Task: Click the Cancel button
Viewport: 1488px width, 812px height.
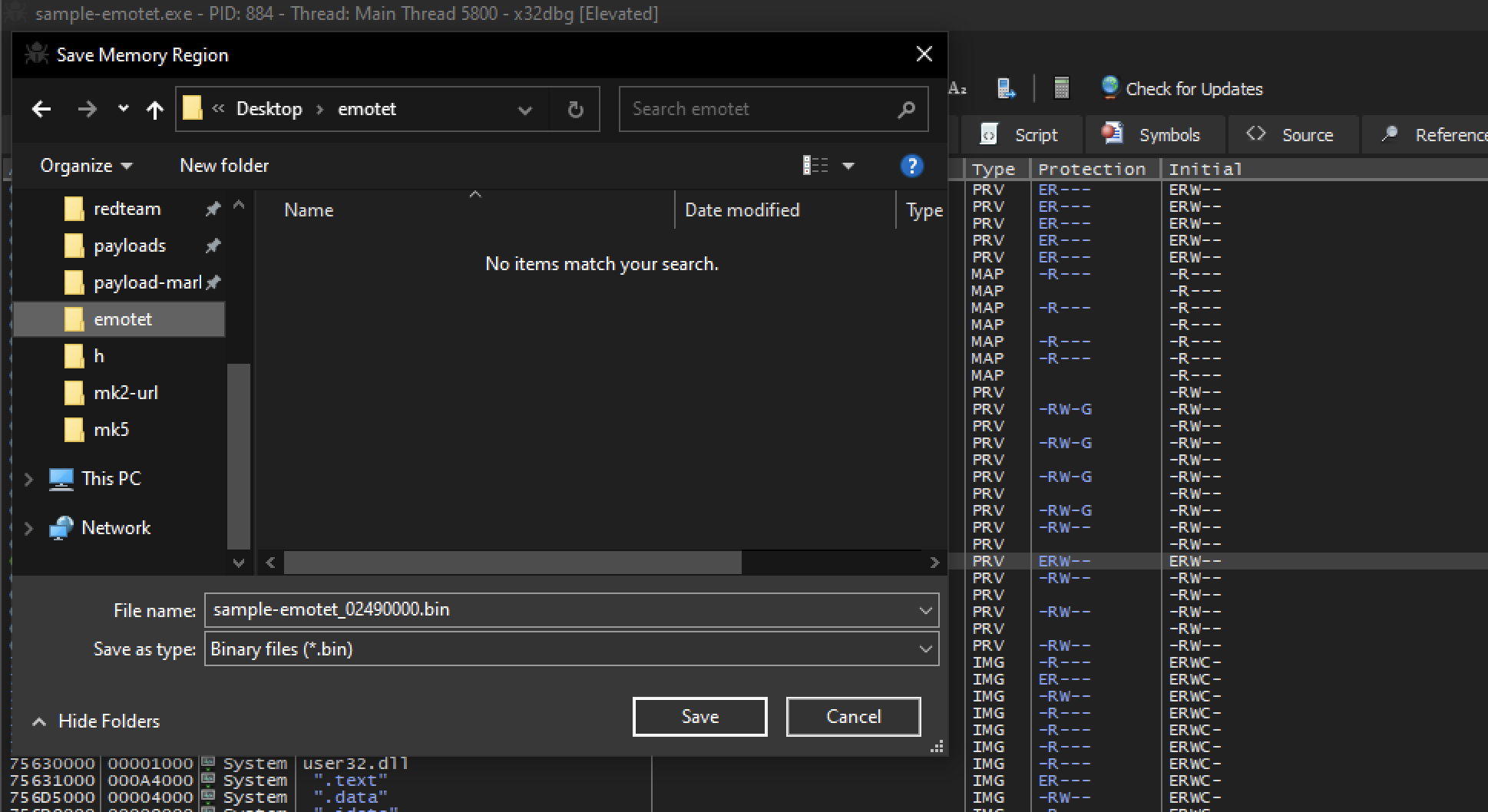Action: (x=853, y=717)
